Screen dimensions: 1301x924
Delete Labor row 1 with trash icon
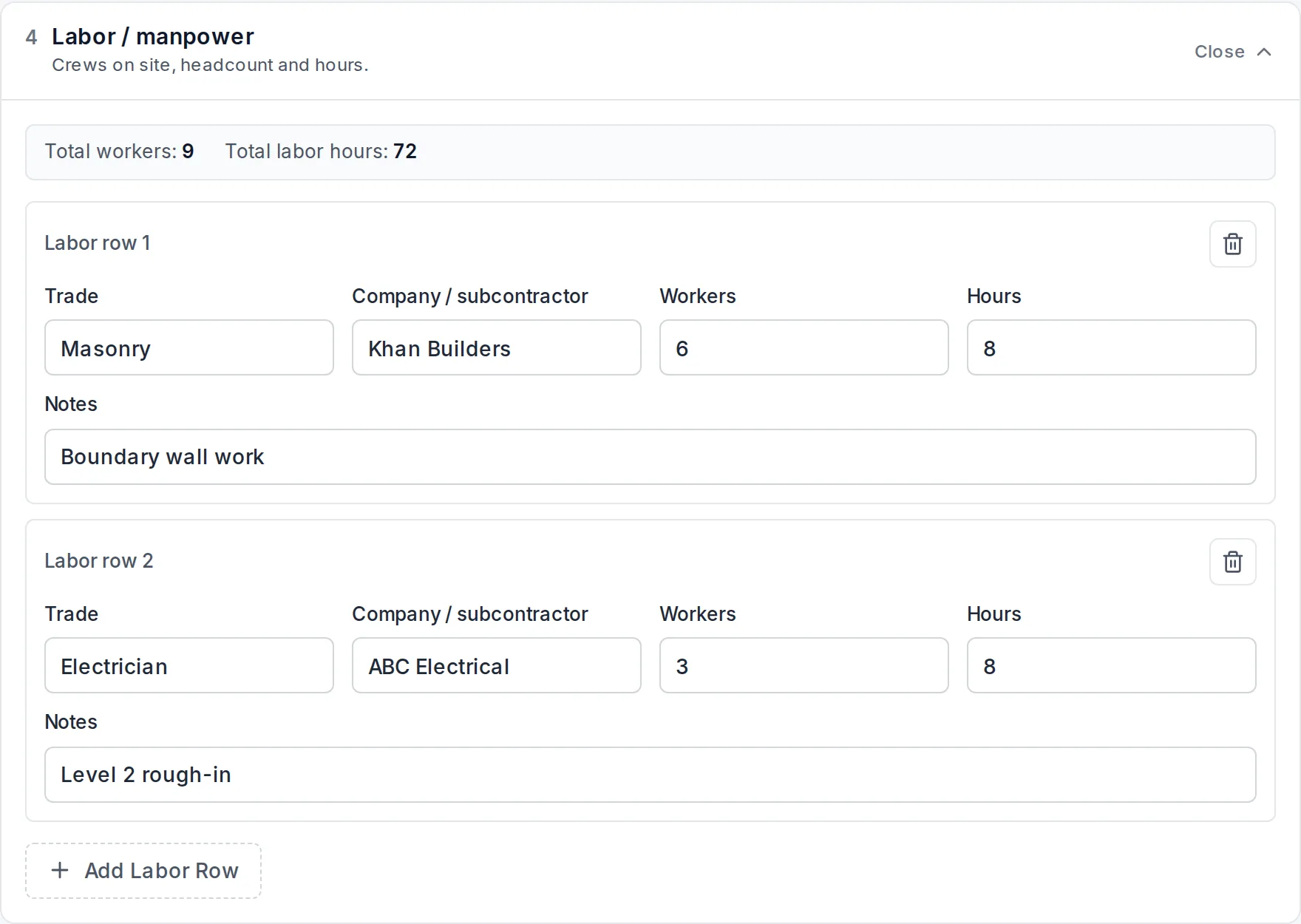(x=1232, y=244)
